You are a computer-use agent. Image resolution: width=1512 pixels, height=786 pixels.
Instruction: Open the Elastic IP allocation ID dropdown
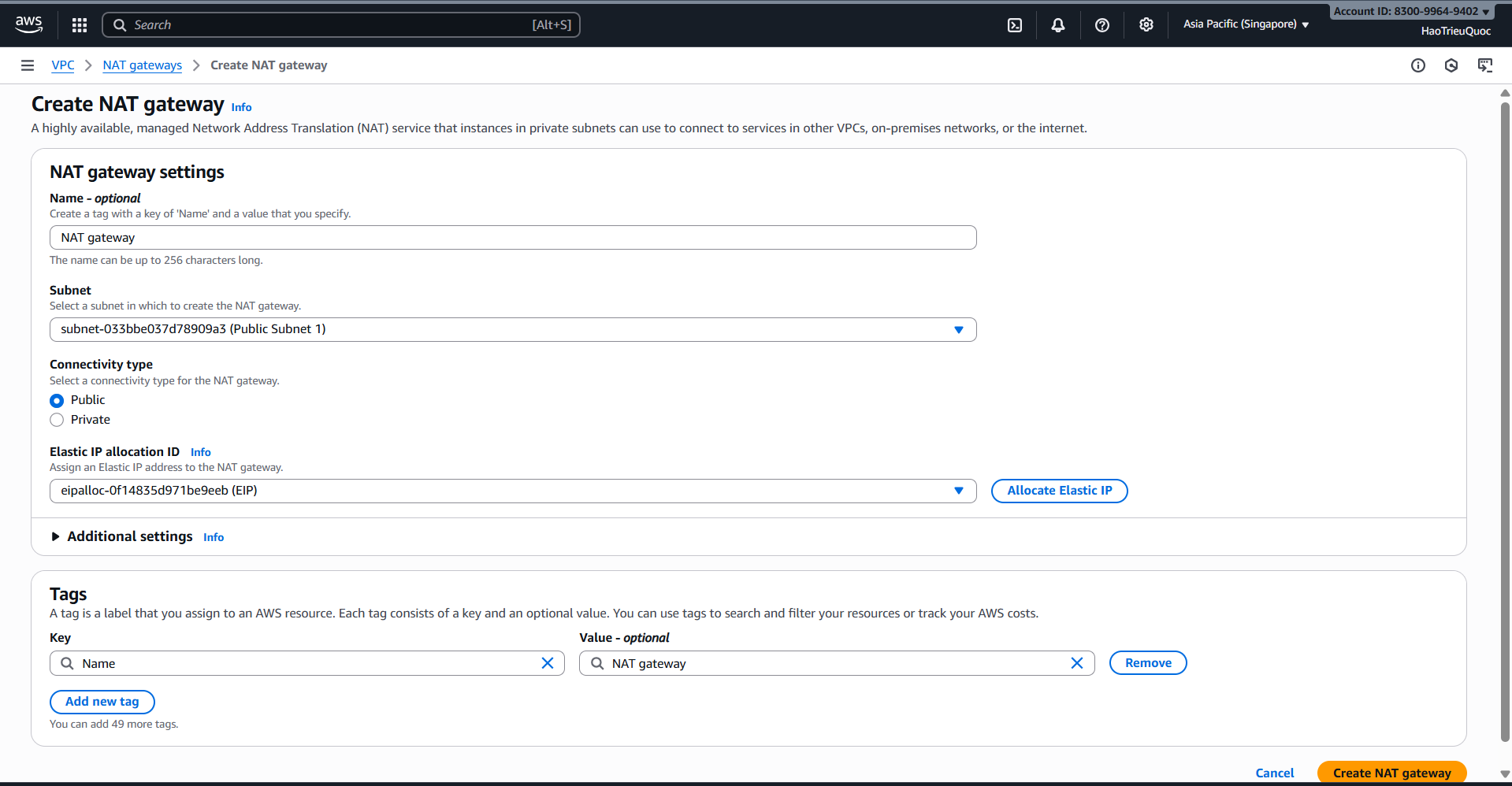pos(512,491)
